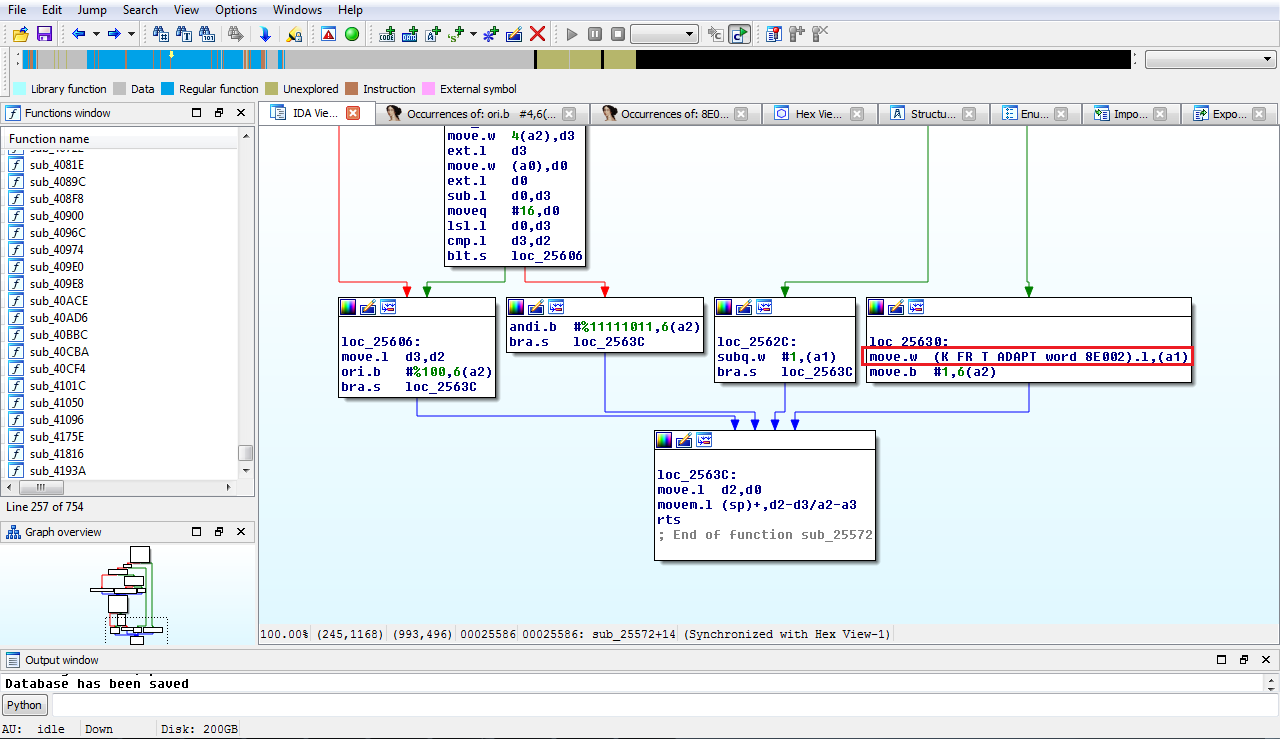1280x739 pixels.
Task: Open the Jump menu
Action: point(92,10)
